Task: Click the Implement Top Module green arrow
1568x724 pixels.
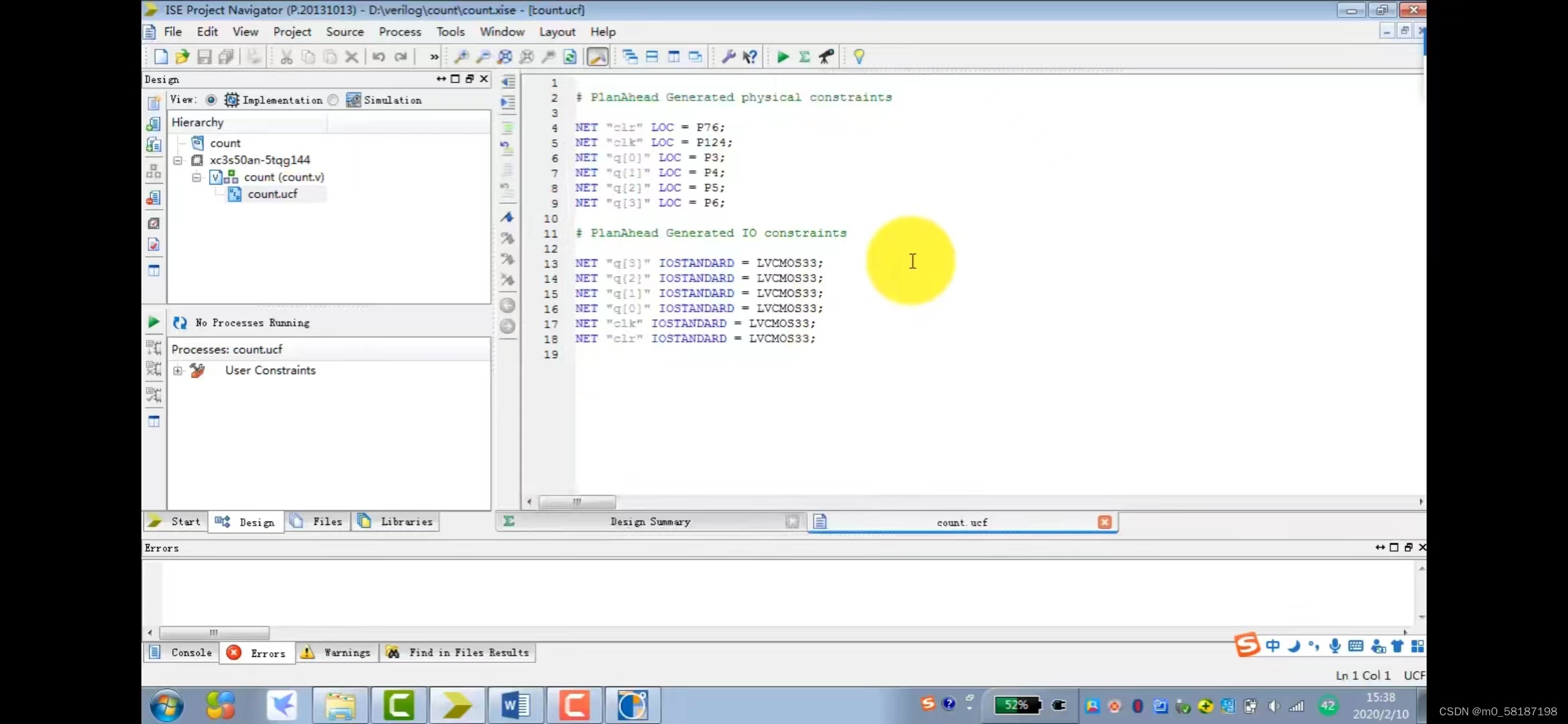Action: [782, 57]
